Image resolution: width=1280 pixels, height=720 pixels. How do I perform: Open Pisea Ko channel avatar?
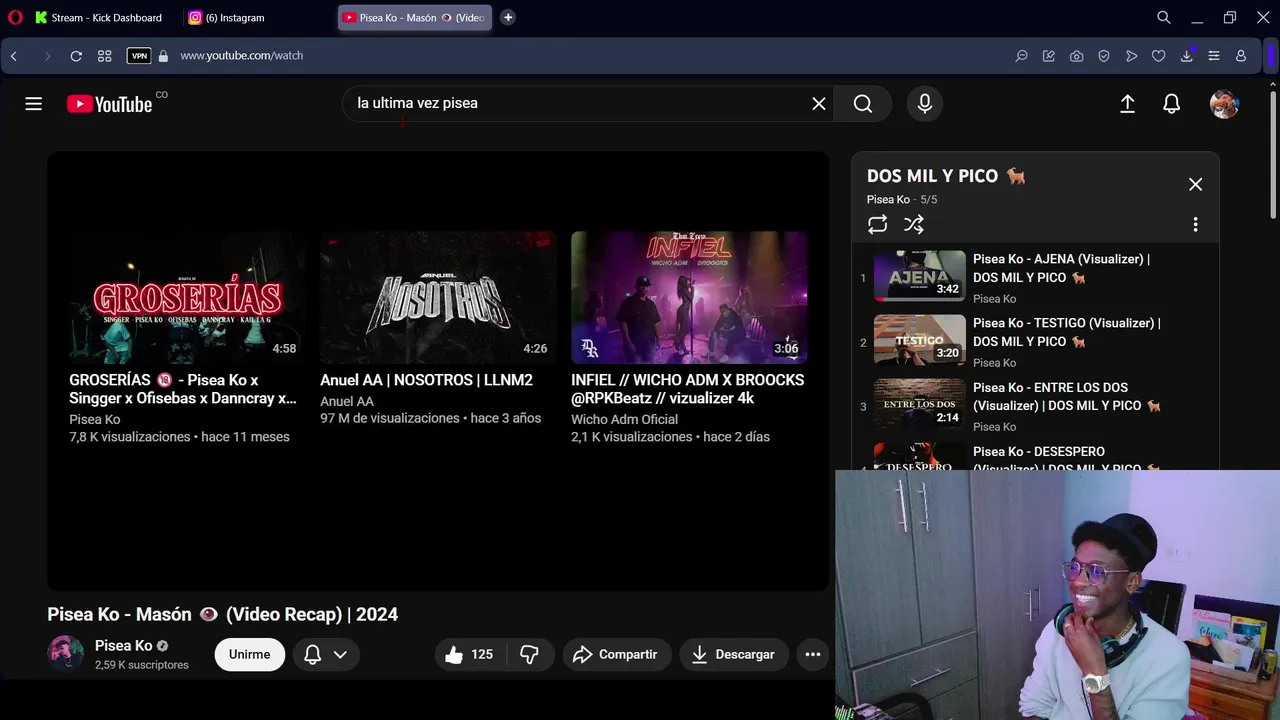(x=66, y=653)
